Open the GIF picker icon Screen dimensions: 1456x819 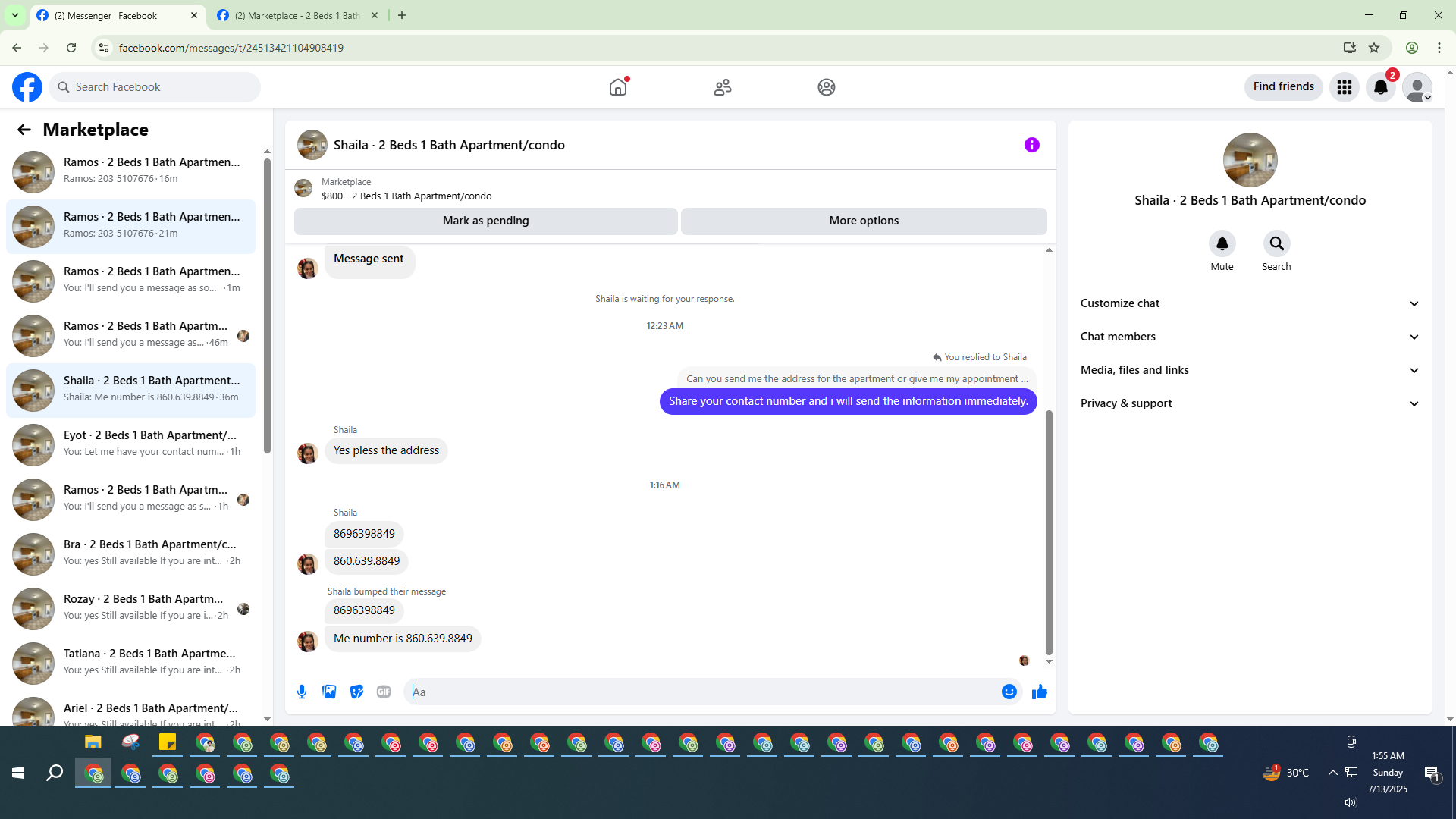(x=384, y=692)
